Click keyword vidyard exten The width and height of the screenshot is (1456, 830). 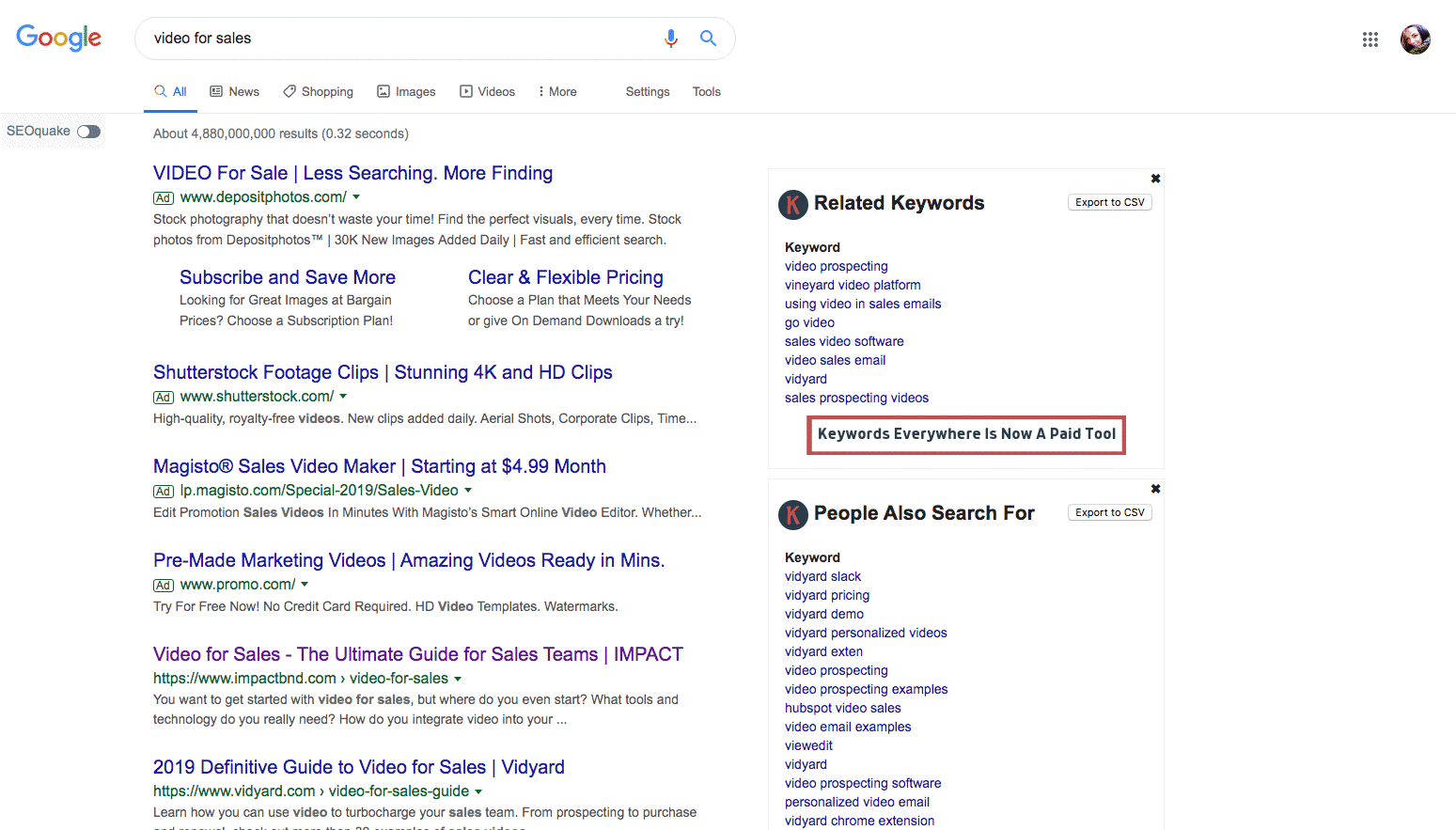[x=823, y=651]
